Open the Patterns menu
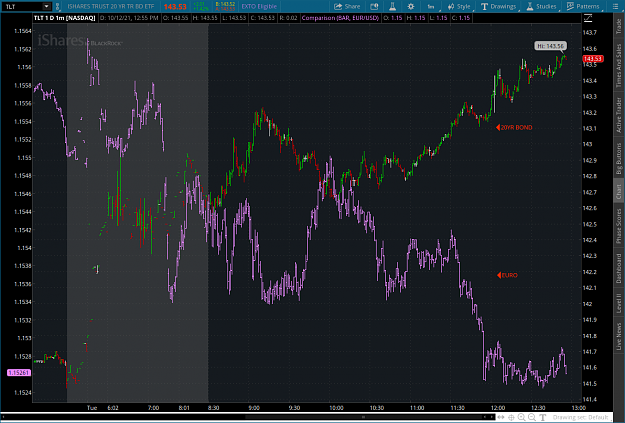Screen dimensions: 625x423 tap(584, 6)
